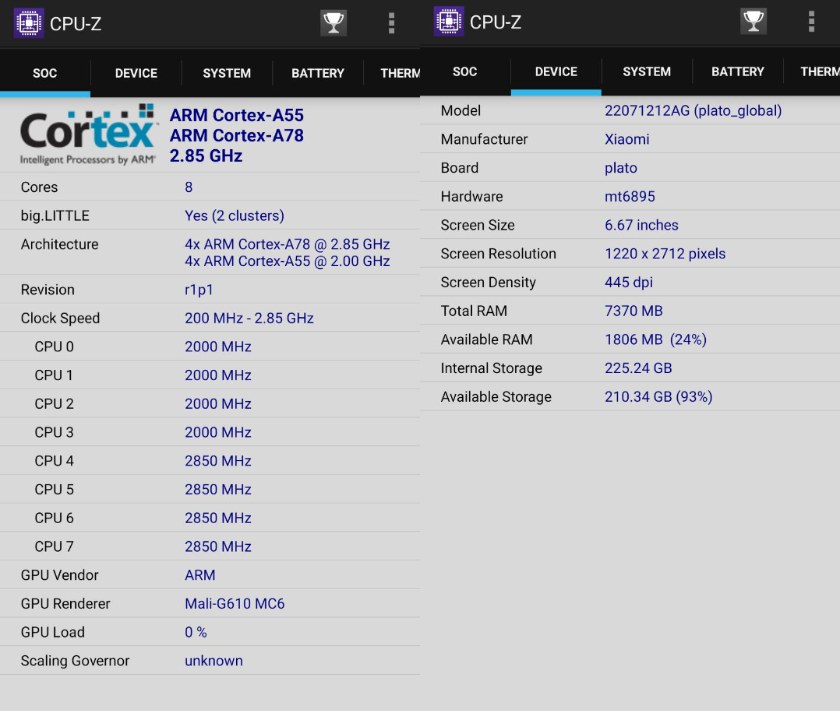Click Scaling Governor value 'unknown'
The height and width of the screenshot is (711, 840).
[214, 661]
